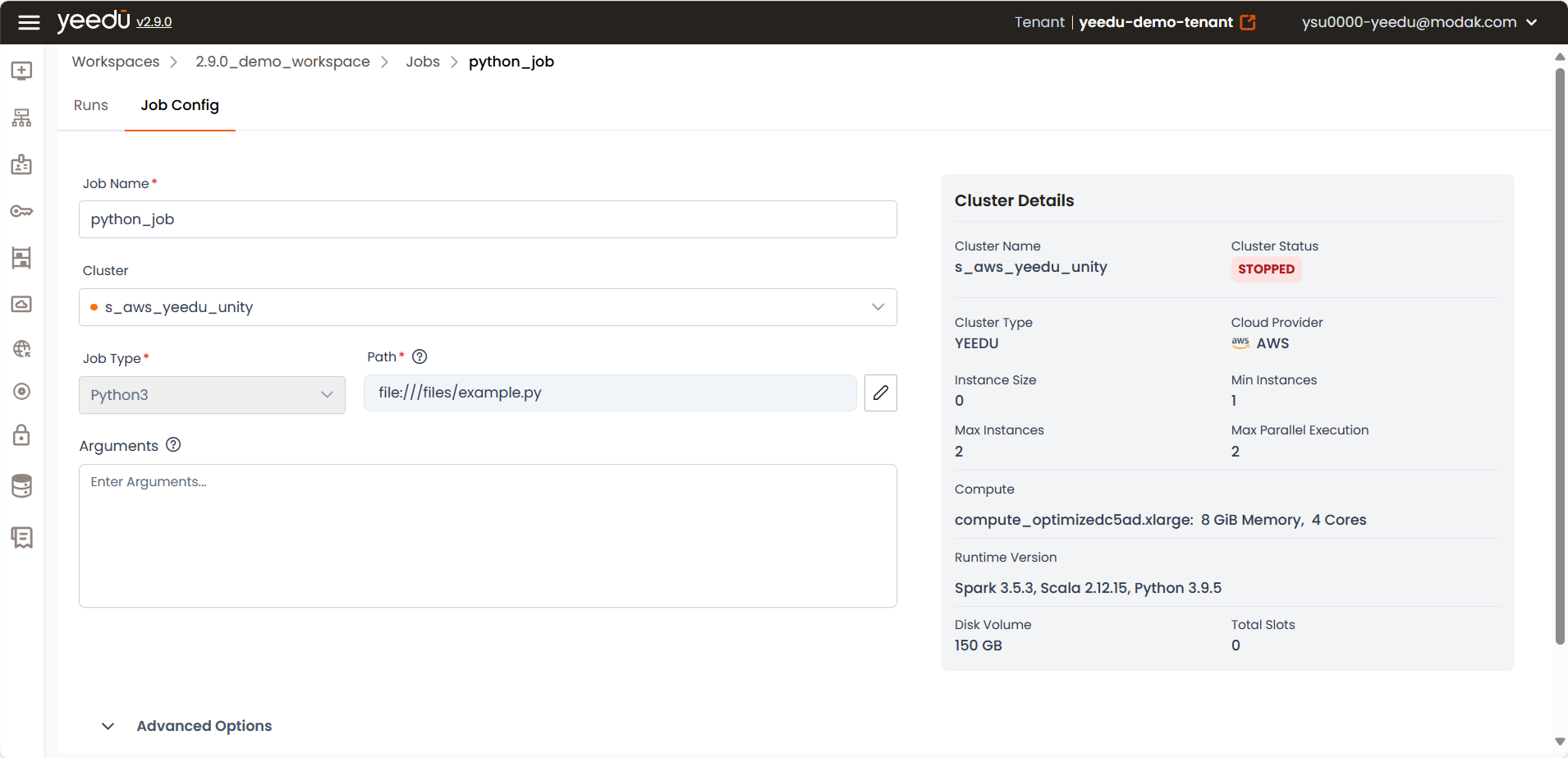
Task: Click the scrollbar down arrow
Action: (x=1560, y=742)
